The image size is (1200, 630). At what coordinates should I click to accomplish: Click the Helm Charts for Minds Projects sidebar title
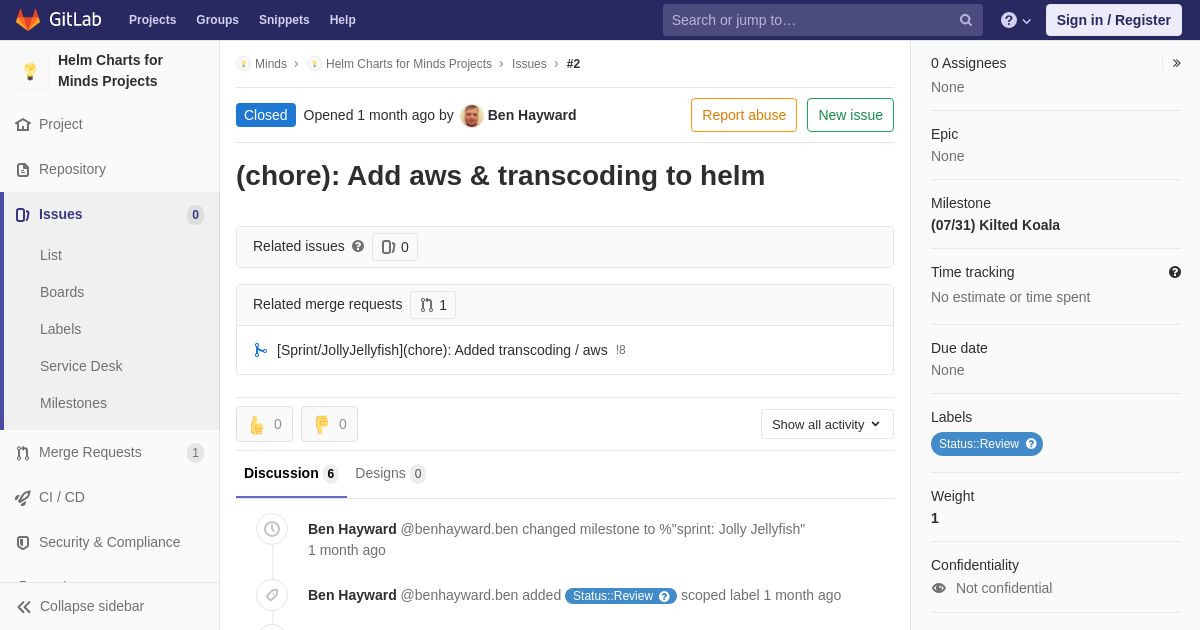[x=110, y=71]
